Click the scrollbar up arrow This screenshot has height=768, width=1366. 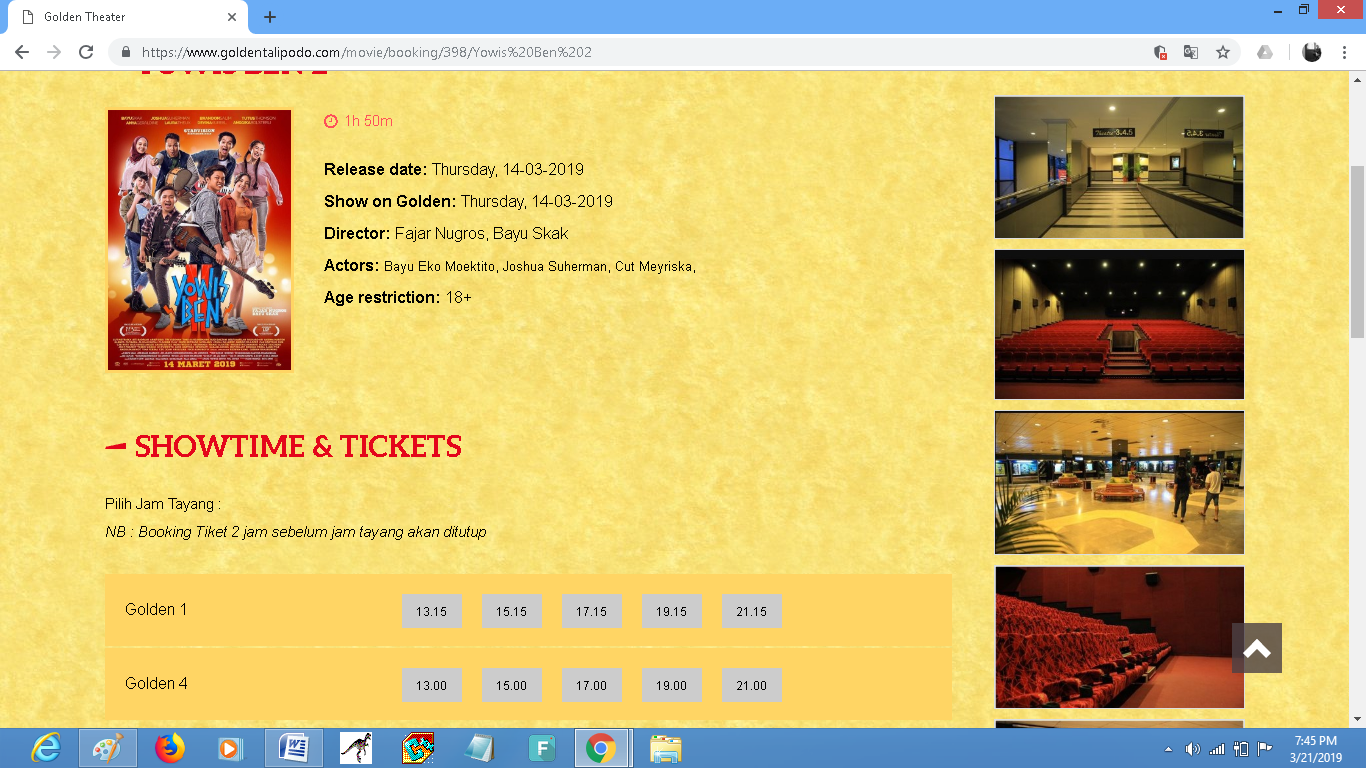point(1357,79)
